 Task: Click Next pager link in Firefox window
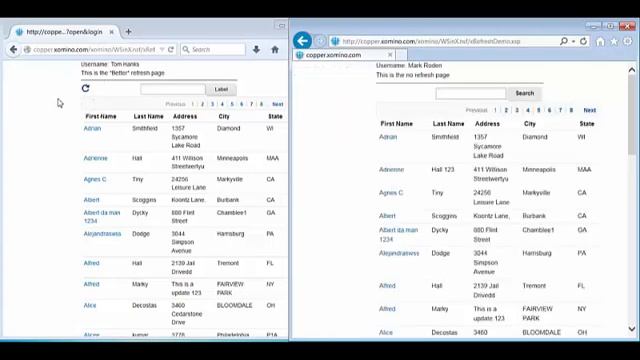pyautogui.click(x=278, y=104)
